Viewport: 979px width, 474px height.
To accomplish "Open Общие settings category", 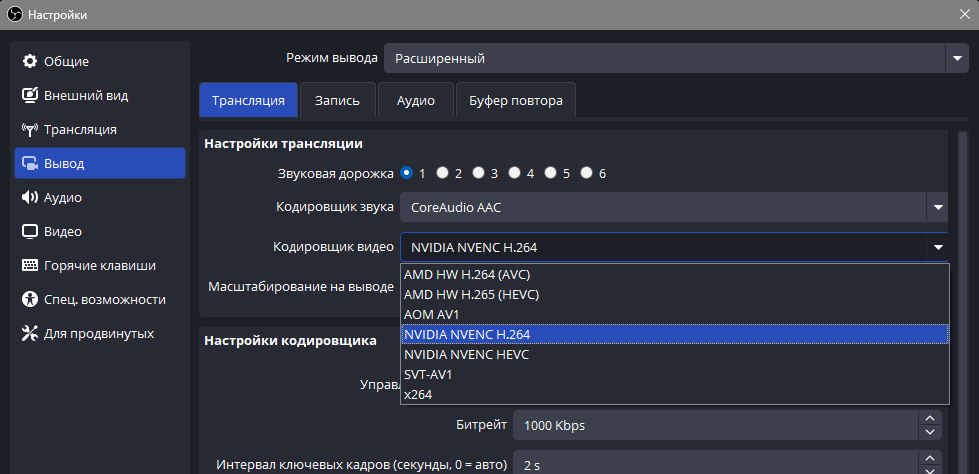I will point(100,61).
